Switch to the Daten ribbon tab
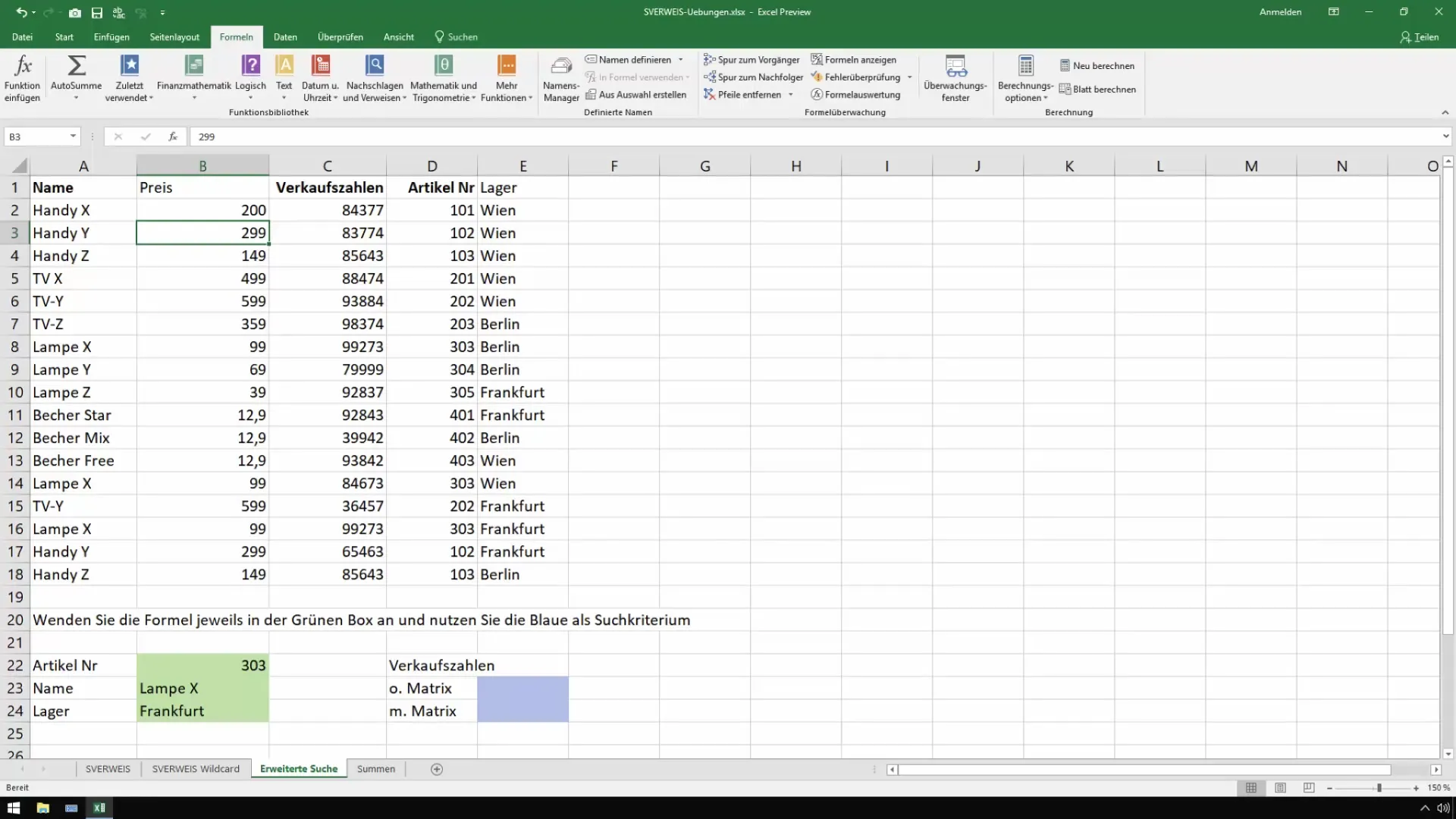This screenshot has height=819, width=1456. click(x=285, y=37)
